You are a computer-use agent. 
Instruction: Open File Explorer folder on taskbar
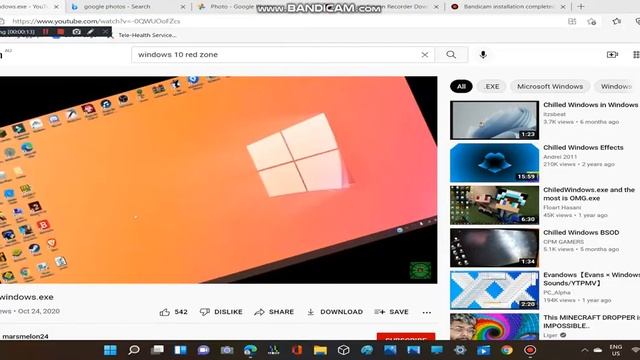coord(320,350)
